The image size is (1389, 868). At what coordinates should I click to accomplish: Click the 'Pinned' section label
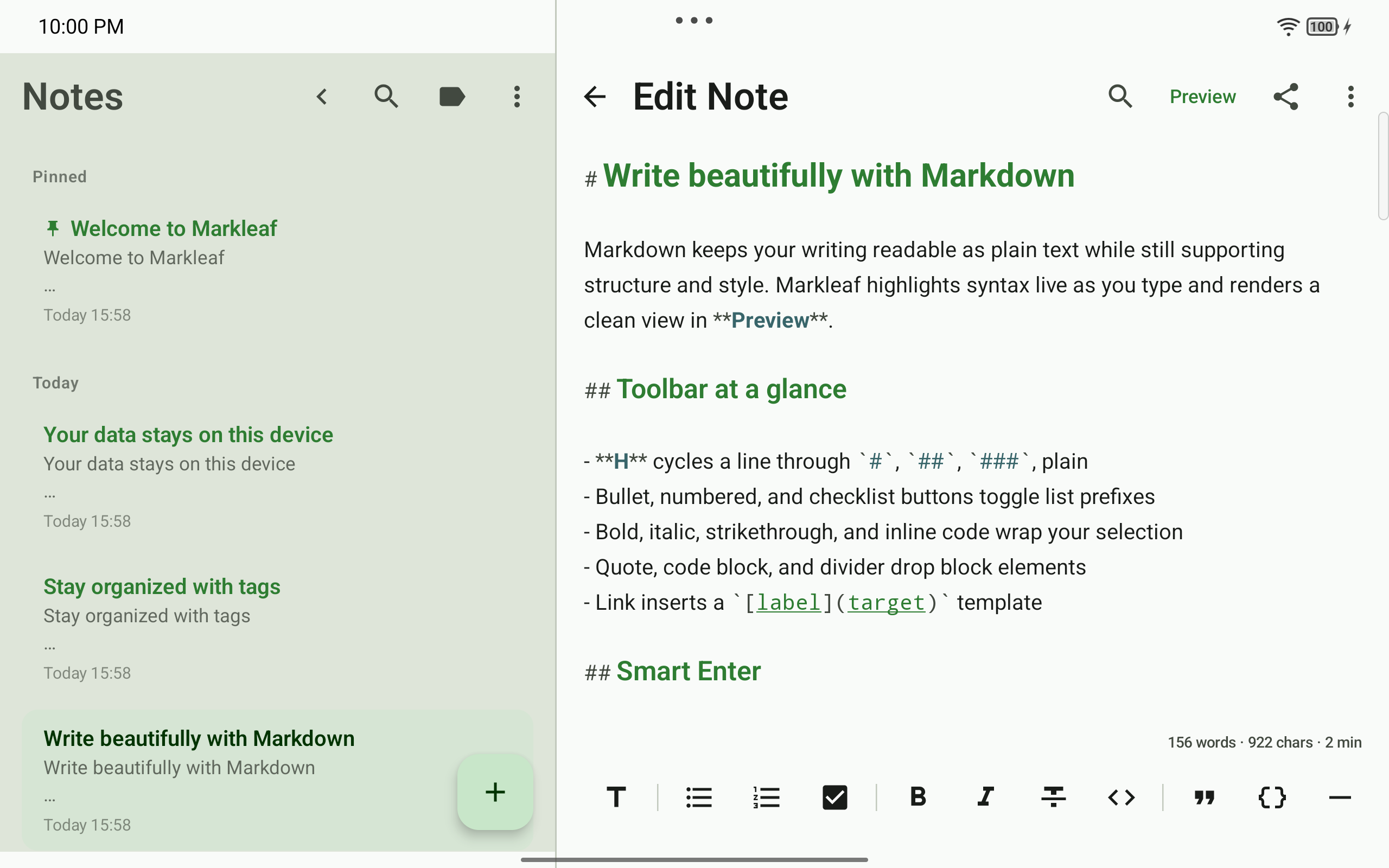(60, 177)
